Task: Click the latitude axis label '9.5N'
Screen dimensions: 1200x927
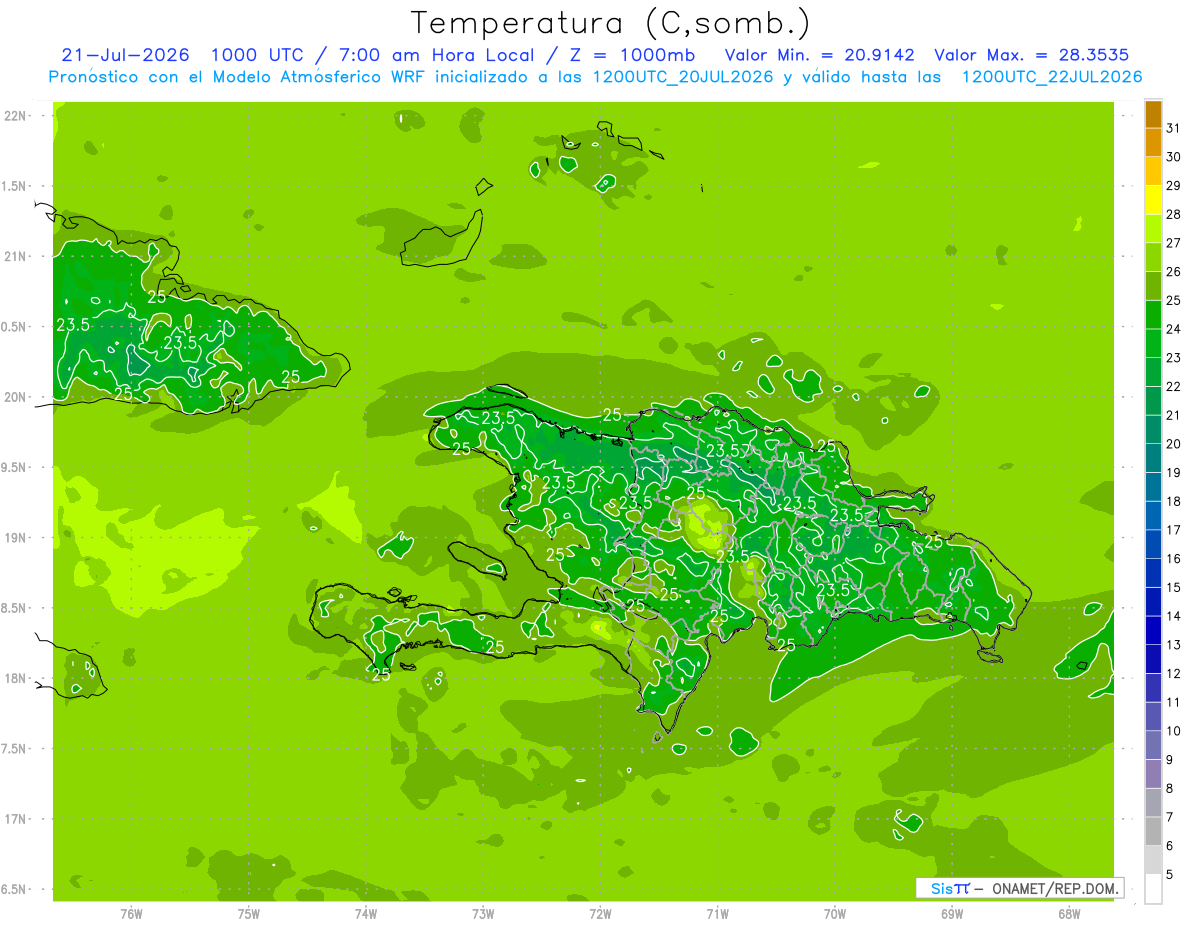Action: pyautogui.click(x=15, y=467)
